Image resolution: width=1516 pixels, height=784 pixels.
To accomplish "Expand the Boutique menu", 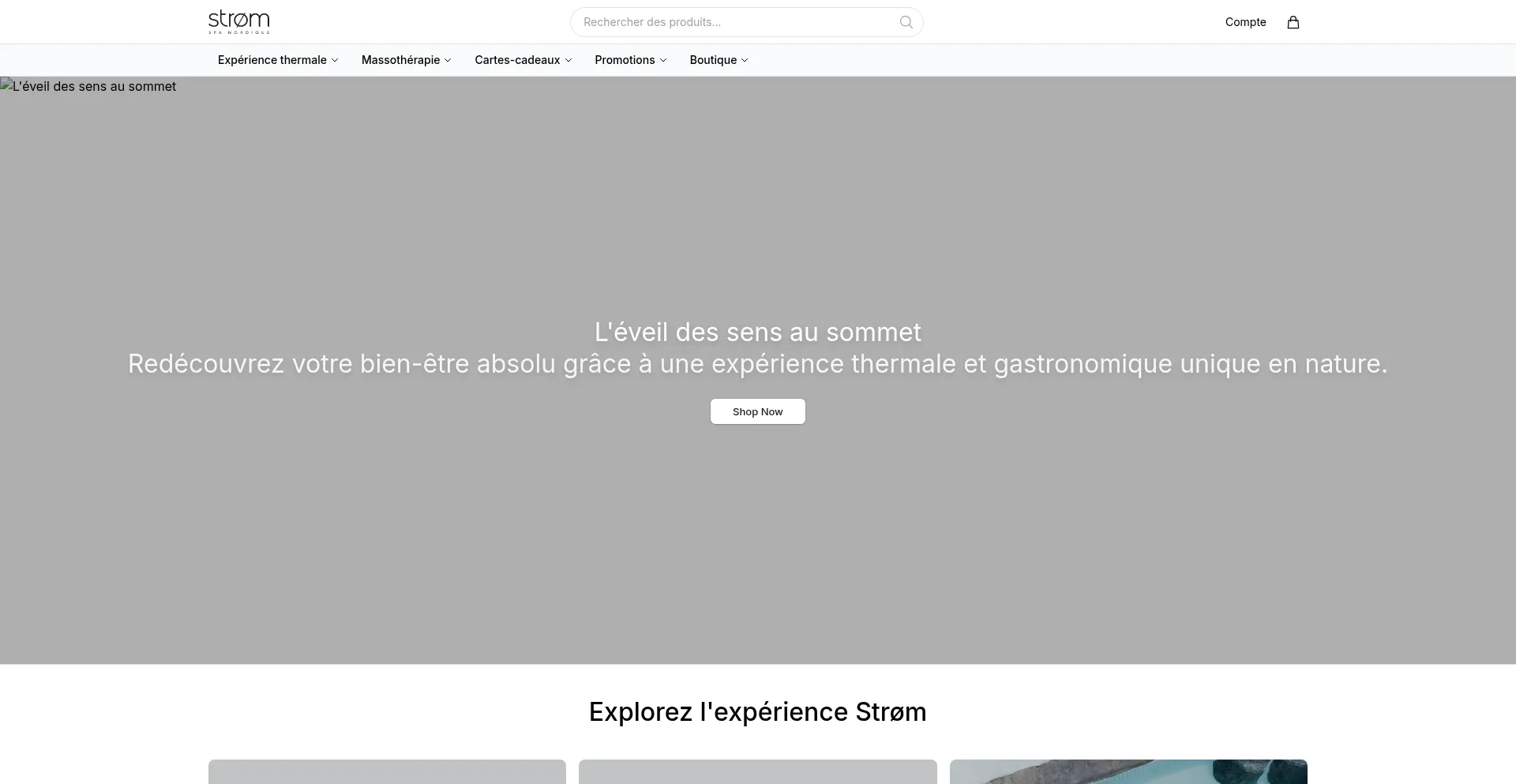I will coord(719,60).
